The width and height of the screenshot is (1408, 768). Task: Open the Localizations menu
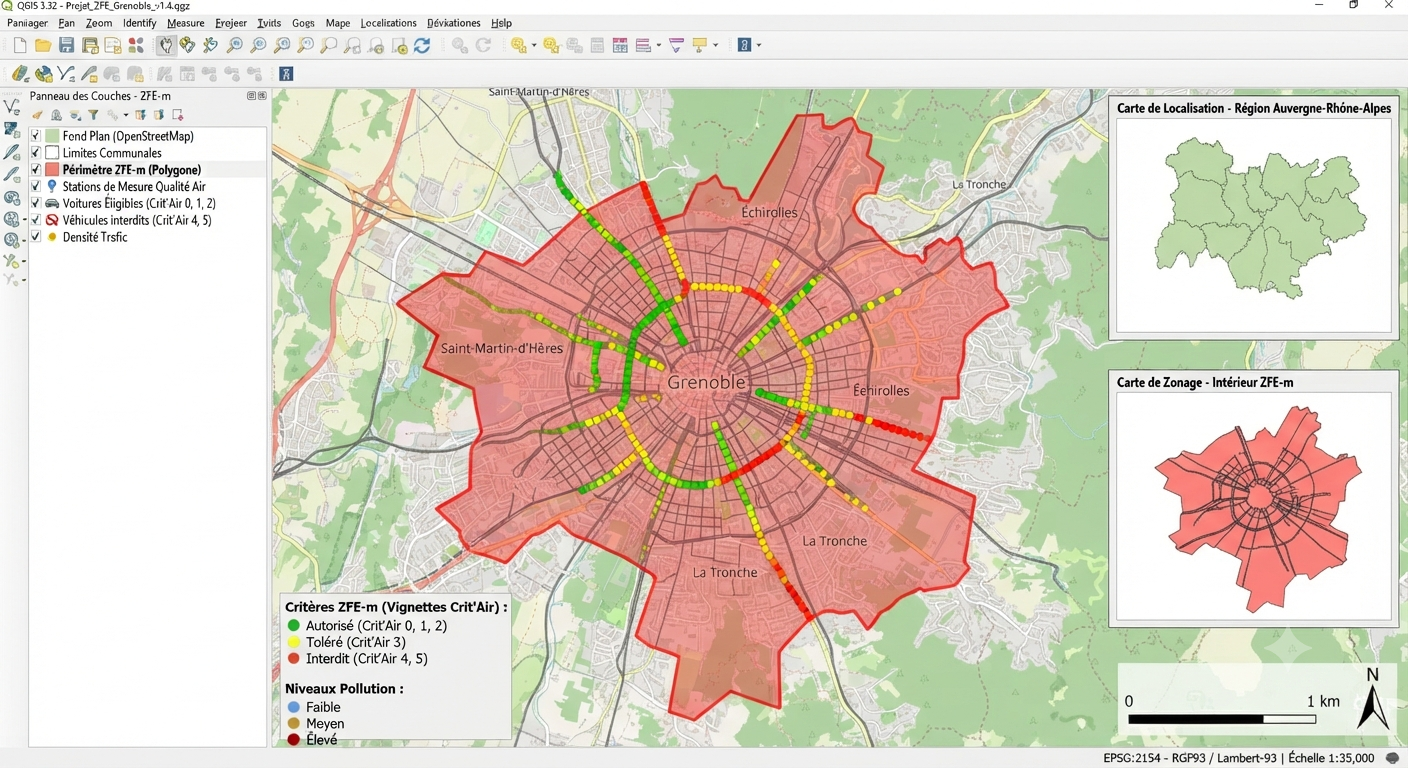[388, 23]
